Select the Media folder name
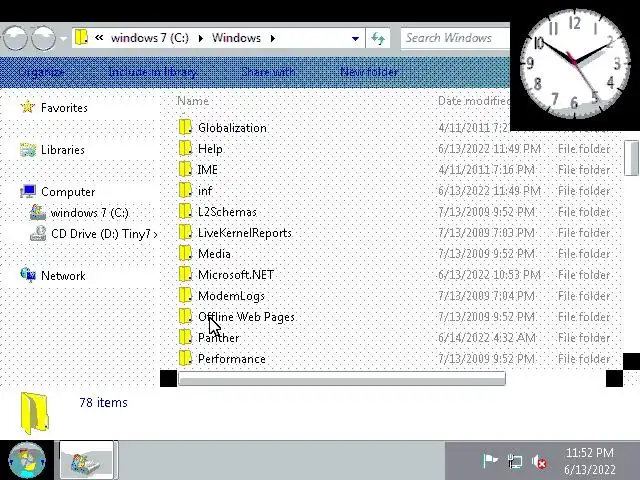 (214, 254)
